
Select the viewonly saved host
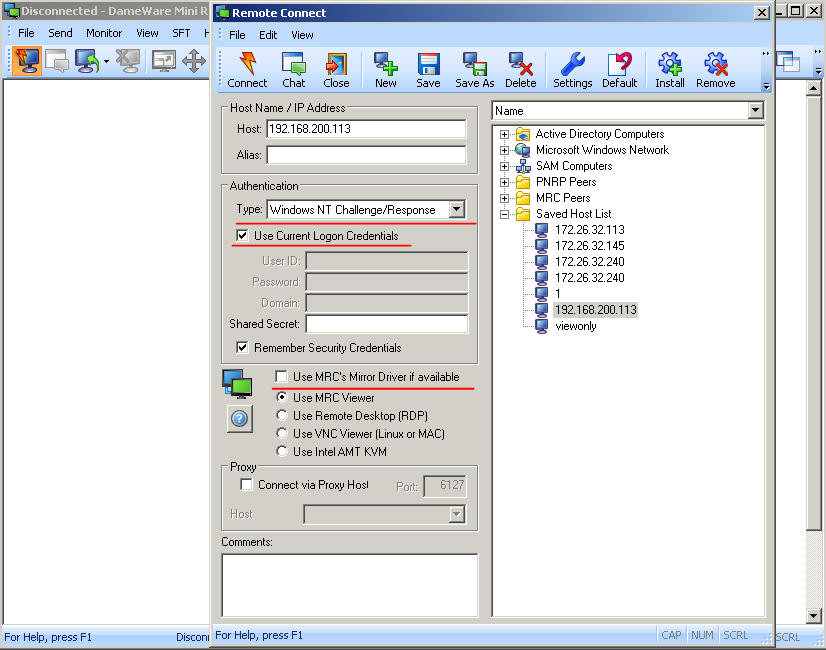point(575,326)
